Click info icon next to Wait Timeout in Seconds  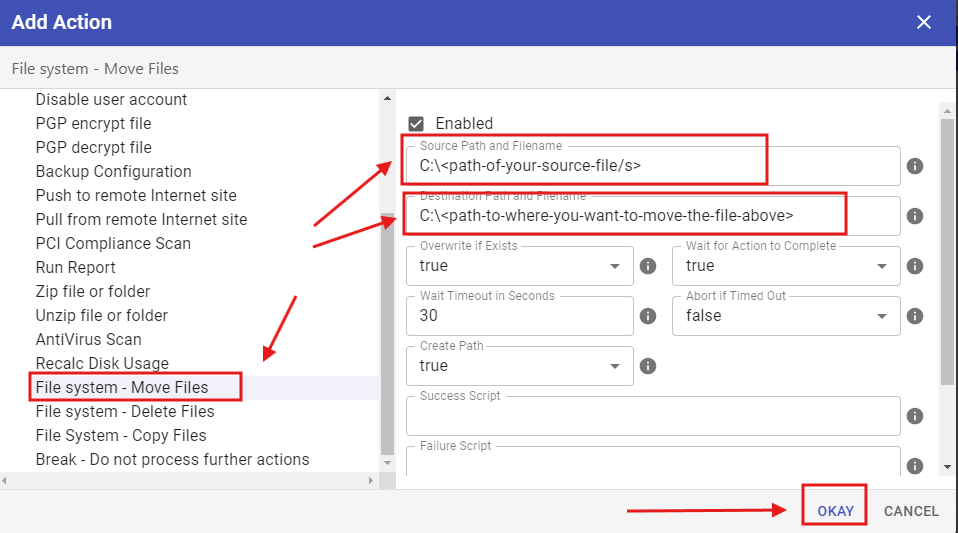647,316
